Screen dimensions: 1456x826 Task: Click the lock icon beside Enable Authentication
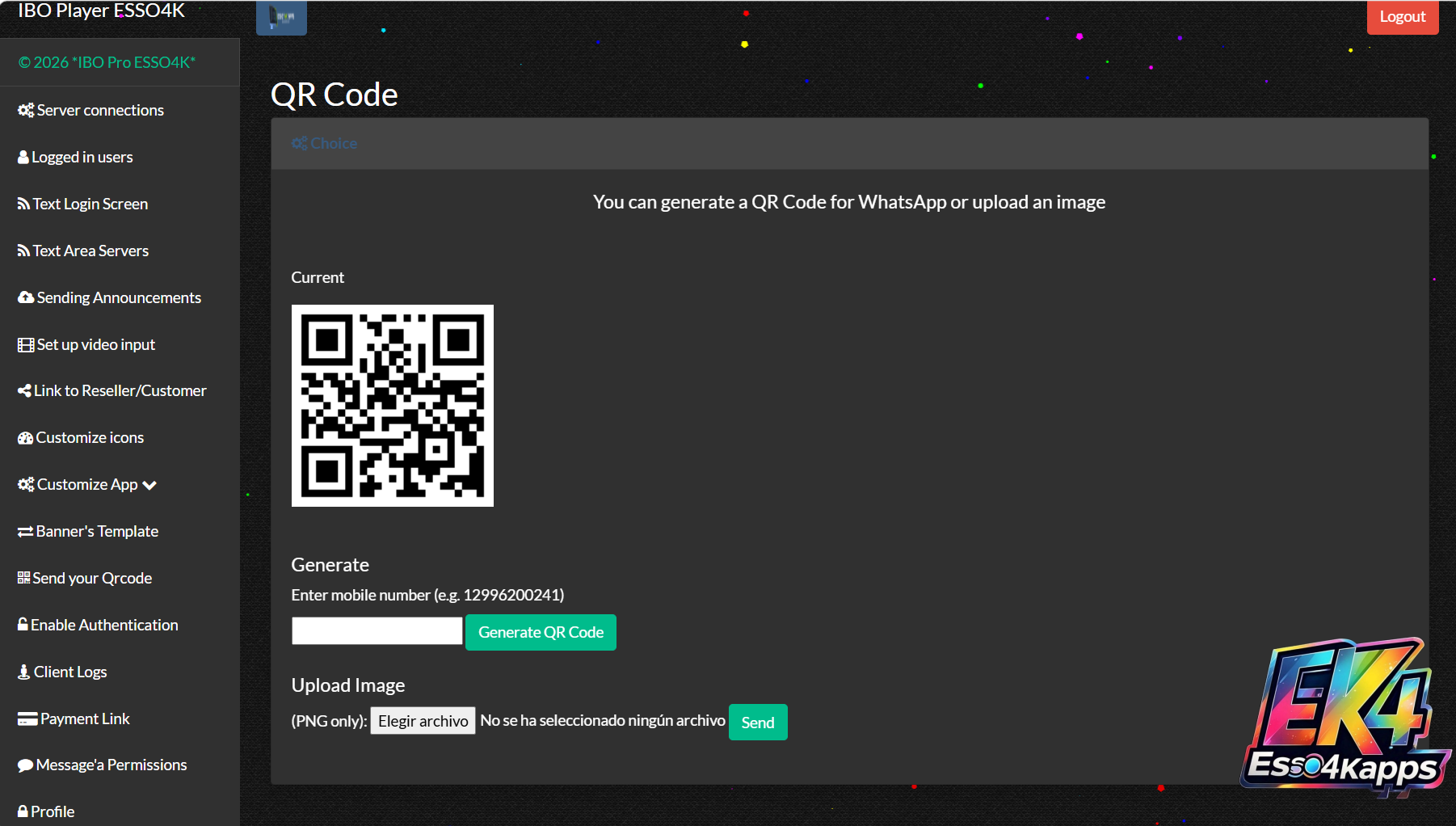(23, 624)
